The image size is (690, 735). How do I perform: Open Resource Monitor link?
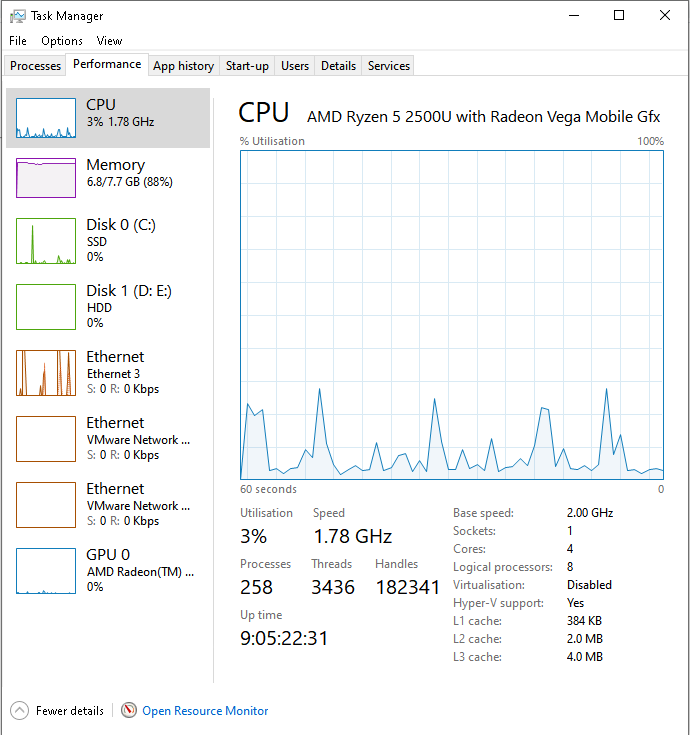point(205,711)
